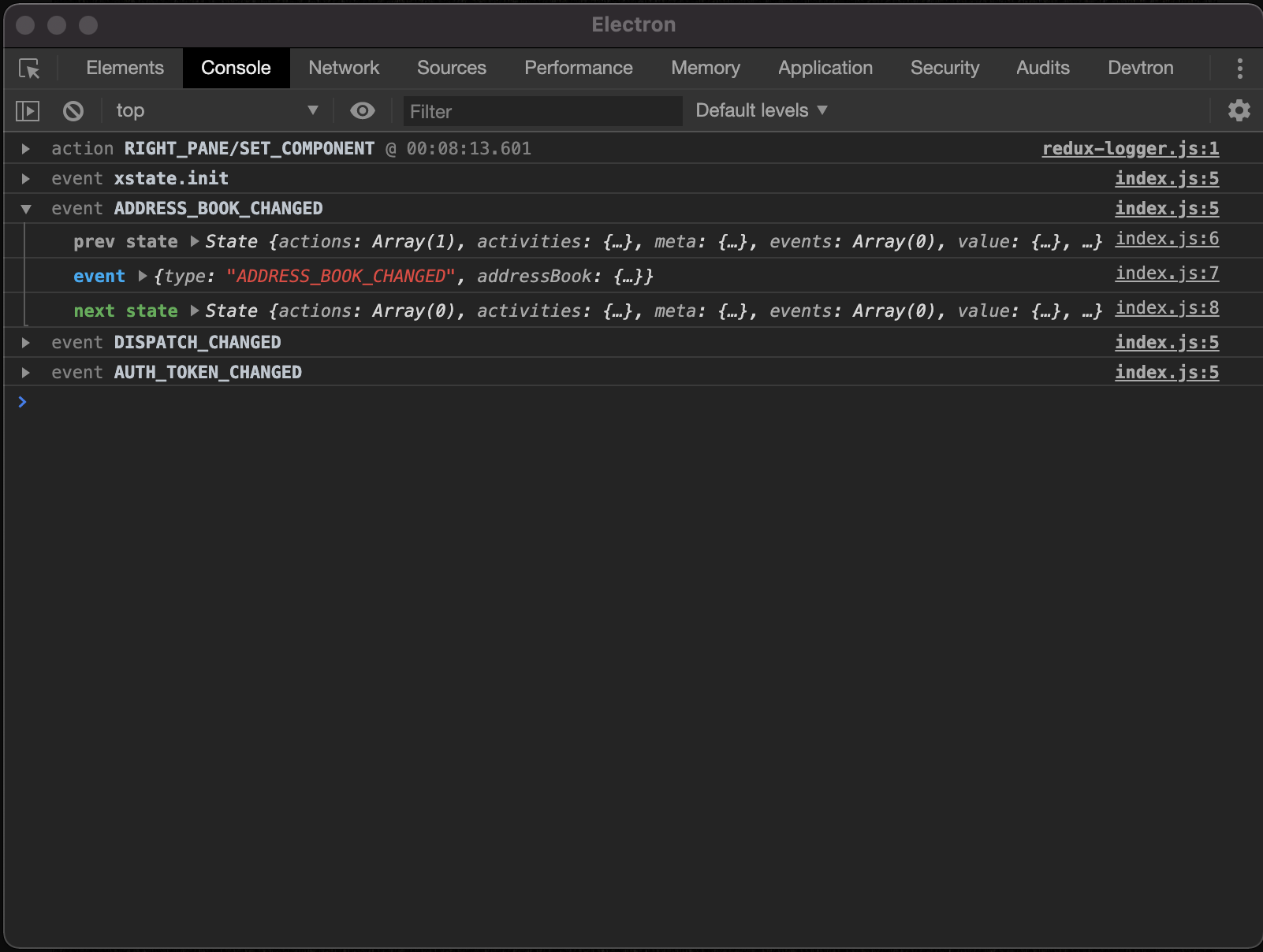Image resolution: width=1263 pixels, height=952 pixels.
Task: Clear console with the ban icon
Action: tap(73, 111)
